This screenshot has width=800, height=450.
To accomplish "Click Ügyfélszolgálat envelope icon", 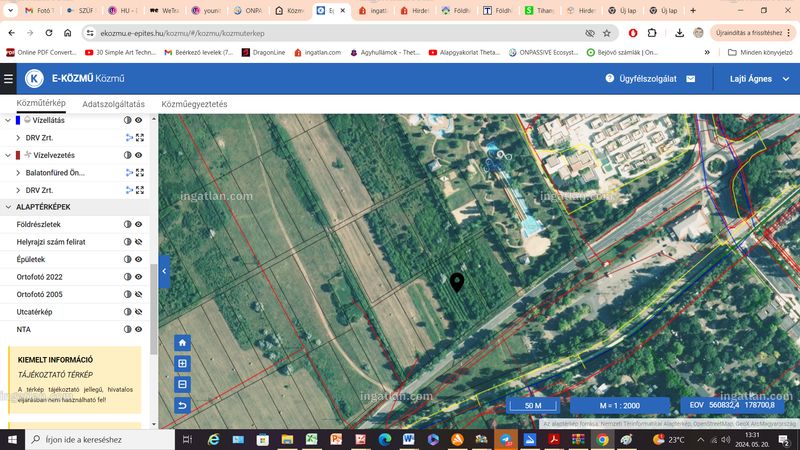I will 690,79.
